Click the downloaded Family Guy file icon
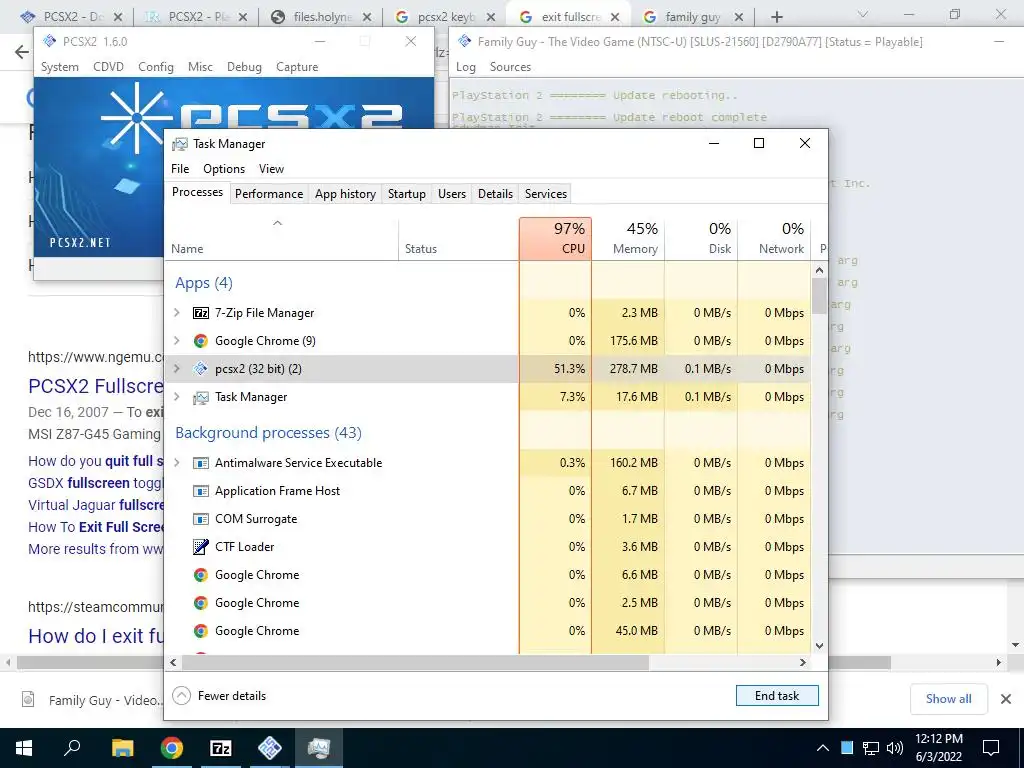1024x768 pixels. click(x=28, y=699)
